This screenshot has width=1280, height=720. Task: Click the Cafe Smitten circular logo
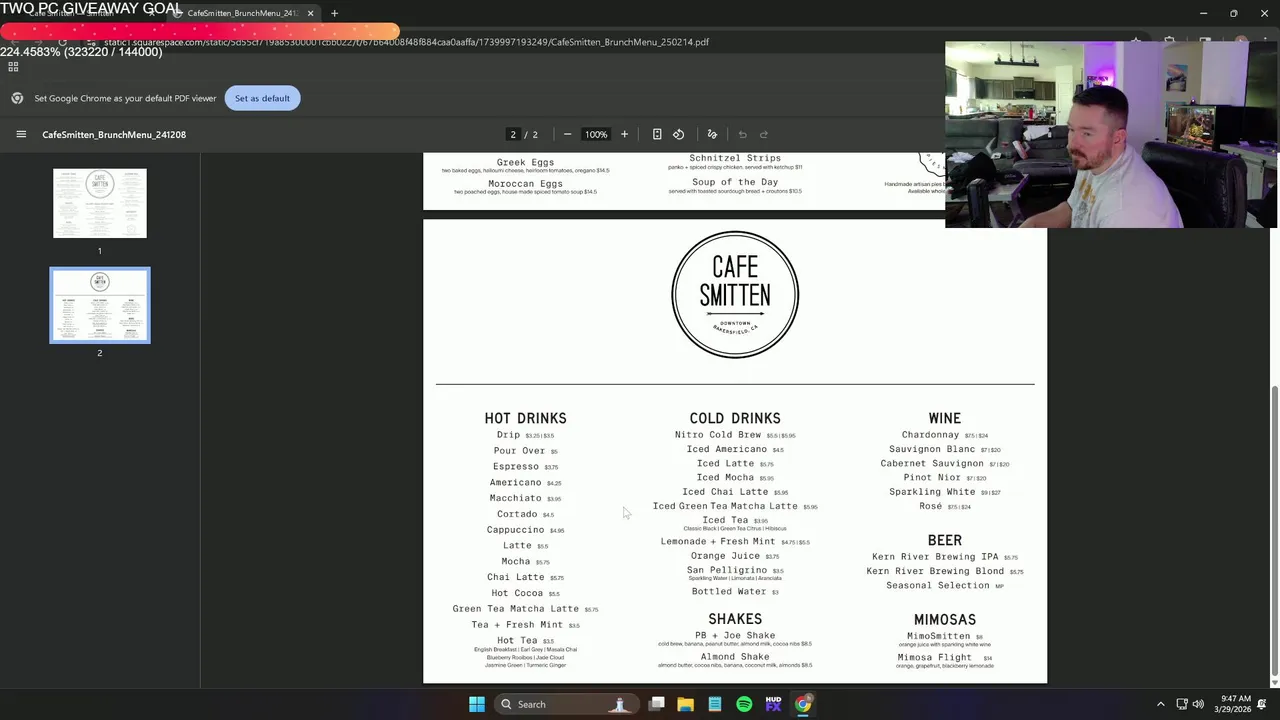click(735, 294)
